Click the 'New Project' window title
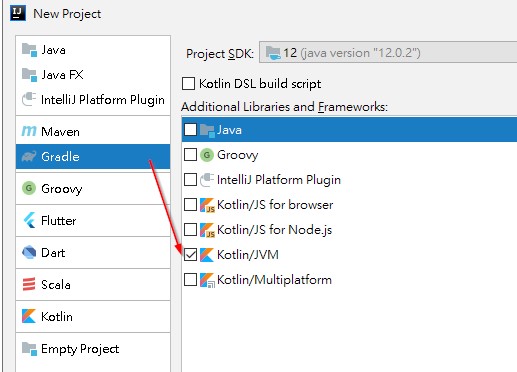This screenshot has width=517, height=372. click(67, 14)
